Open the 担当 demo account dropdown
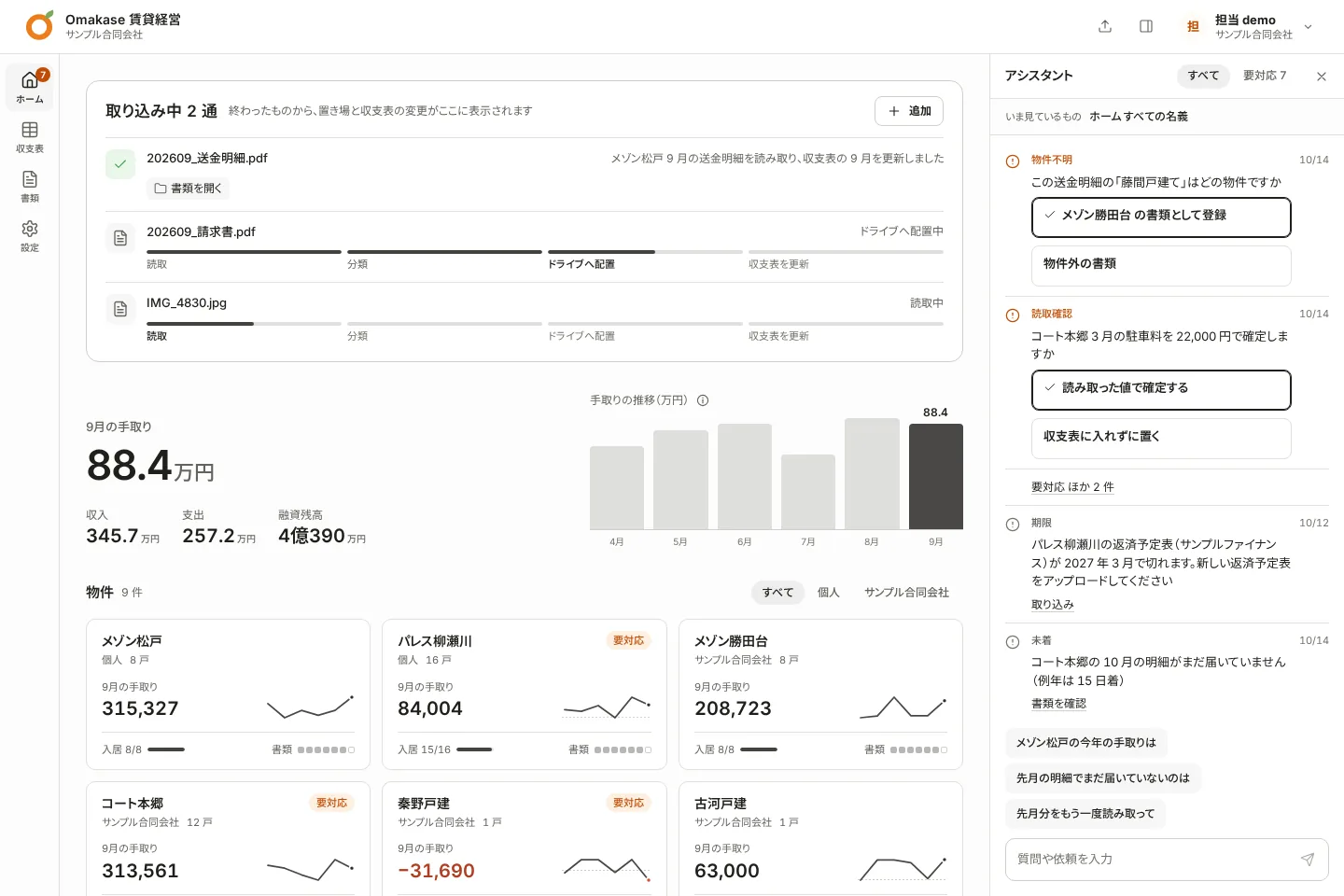1344x896 pixels. (x=1249, y=26)
